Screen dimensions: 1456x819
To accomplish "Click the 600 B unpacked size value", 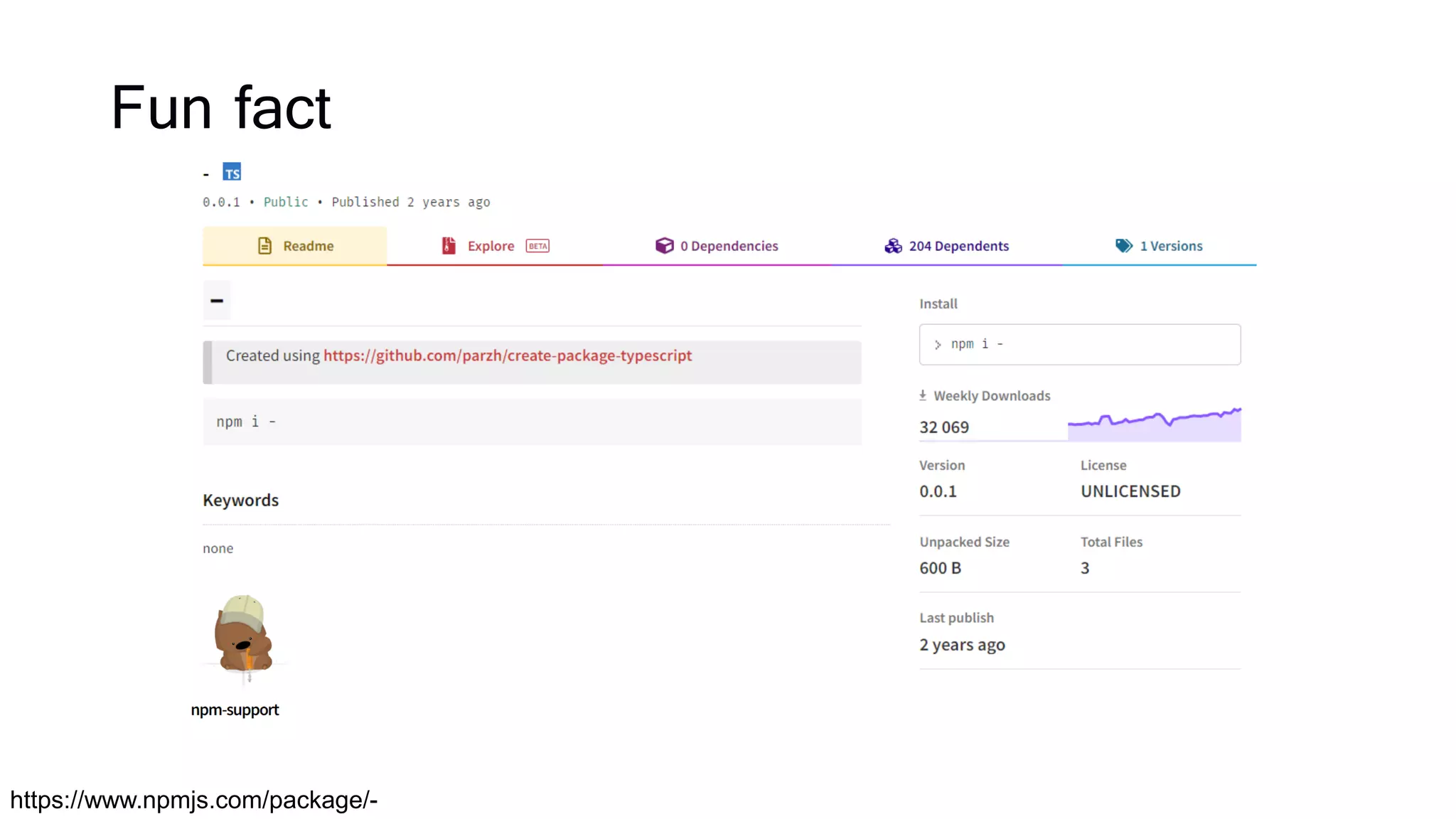I will 940,568.
